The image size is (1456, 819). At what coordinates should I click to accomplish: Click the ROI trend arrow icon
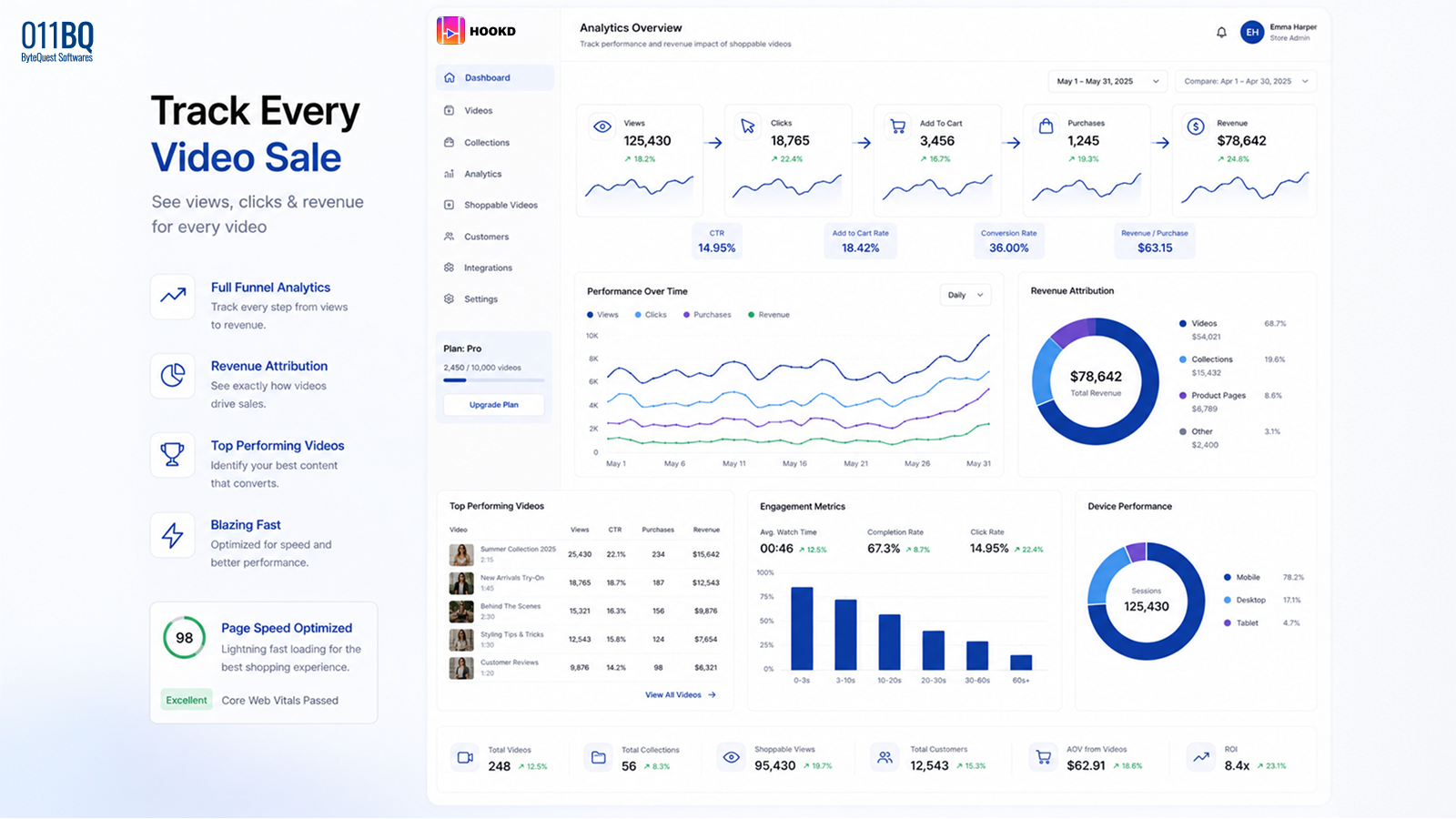1201,757
